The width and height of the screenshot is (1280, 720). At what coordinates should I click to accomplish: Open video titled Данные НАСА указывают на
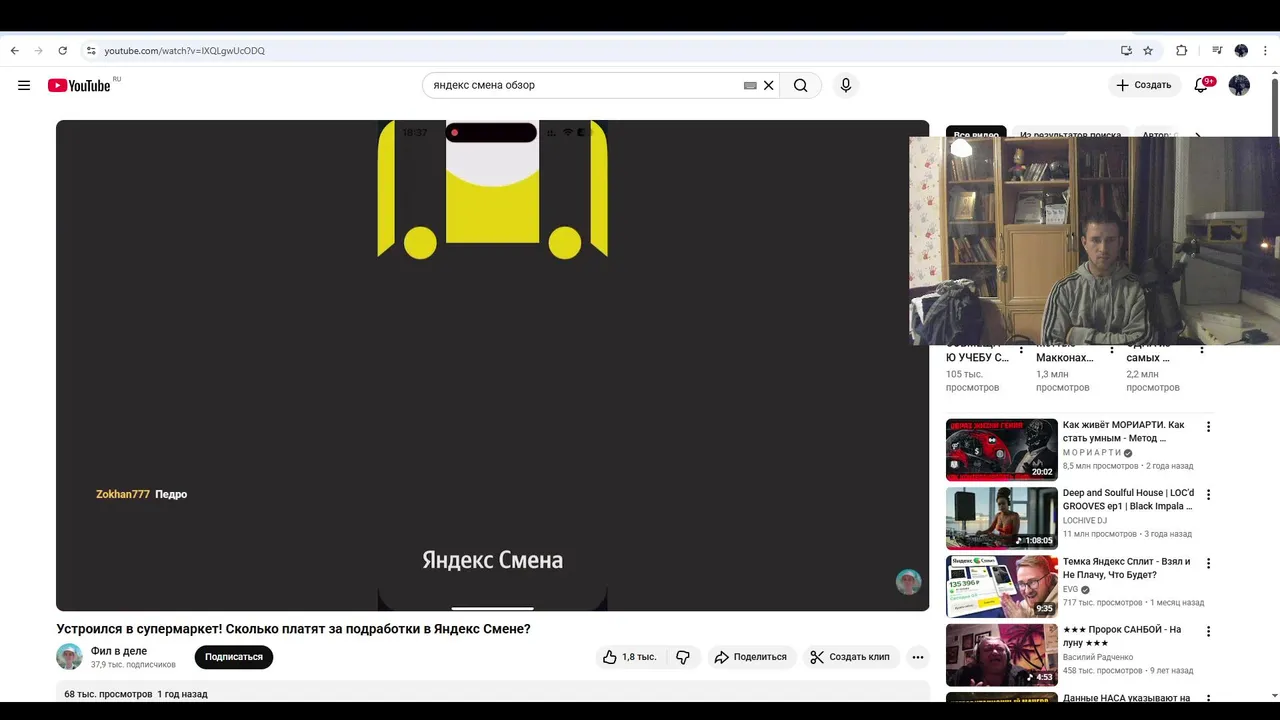pyautogui.click(x=1126, y=698)
